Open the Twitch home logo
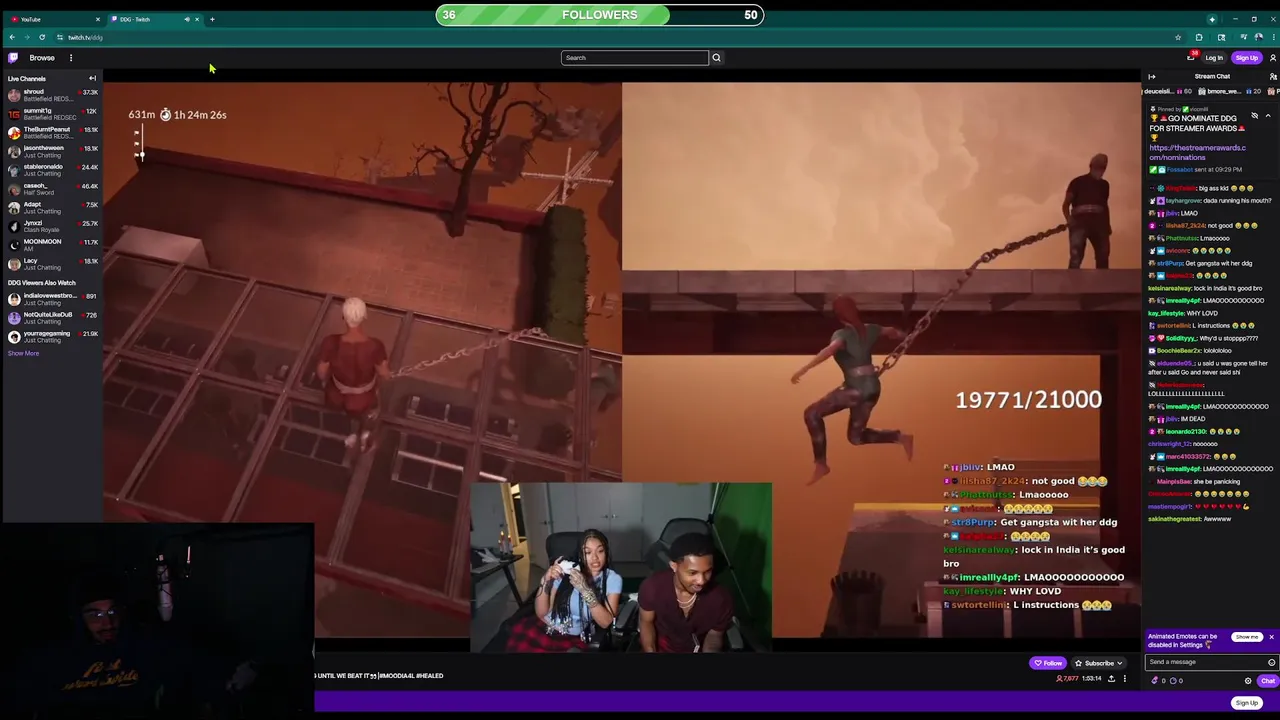 (x=13, y=58)
